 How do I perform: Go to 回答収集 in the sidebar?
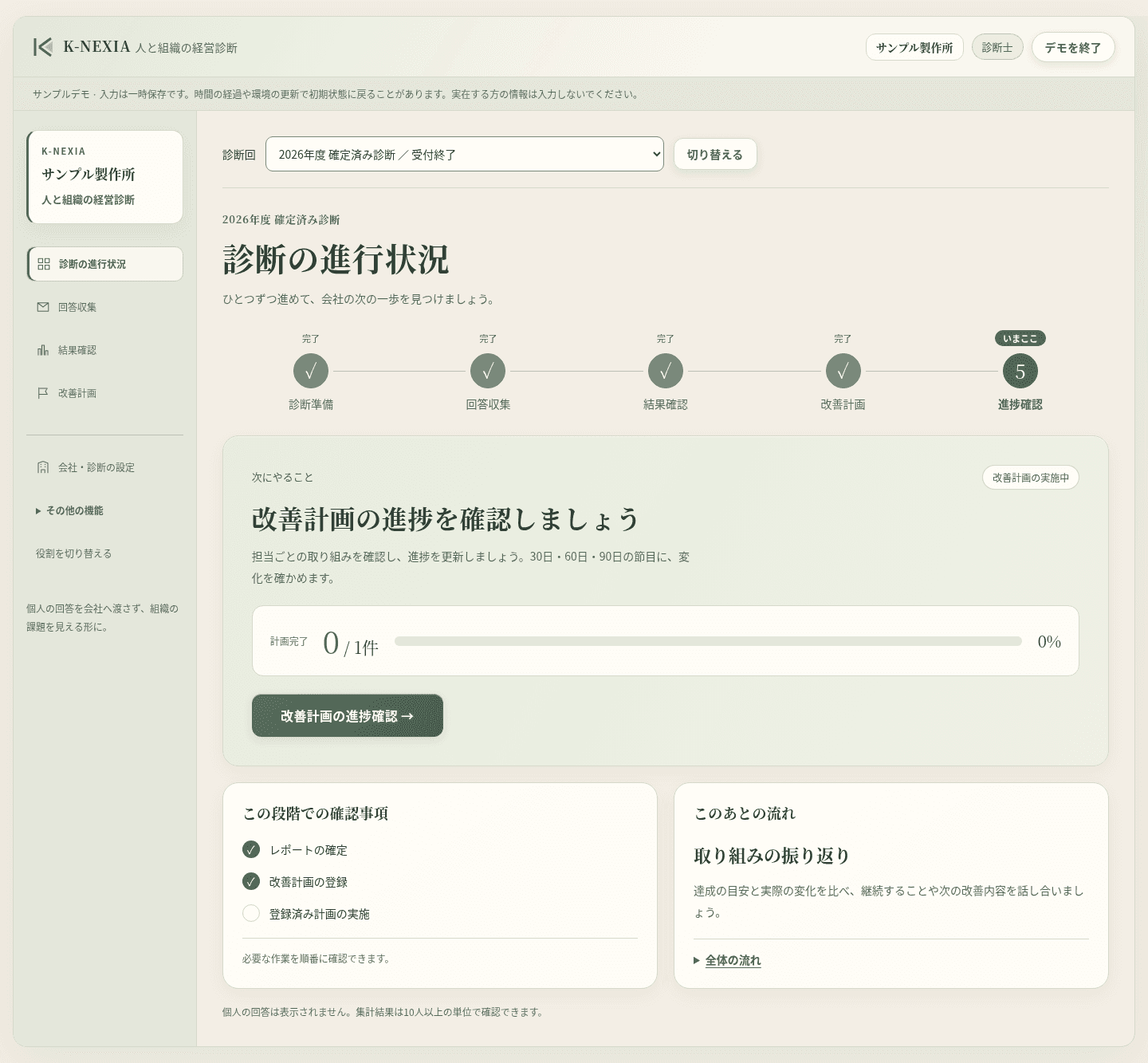coord(105,307)
